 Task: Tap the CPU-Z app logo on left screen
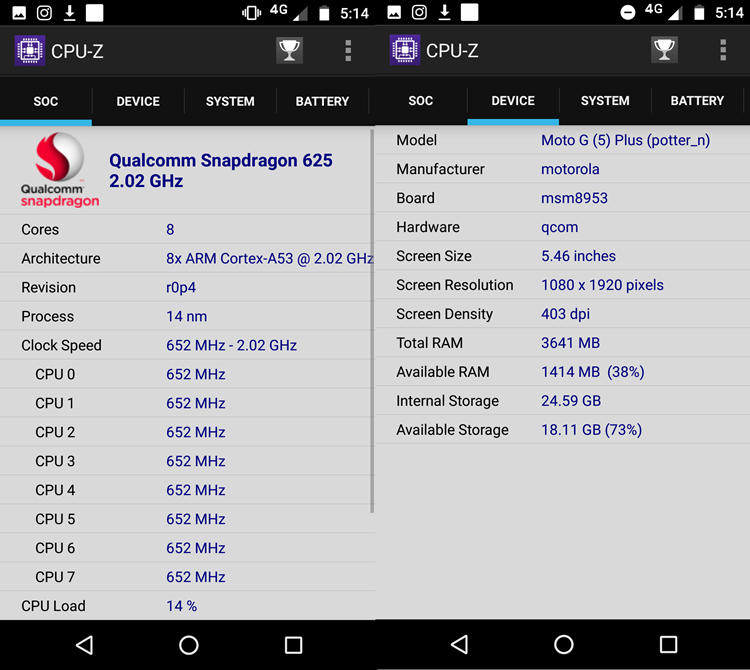pos(30,51)
